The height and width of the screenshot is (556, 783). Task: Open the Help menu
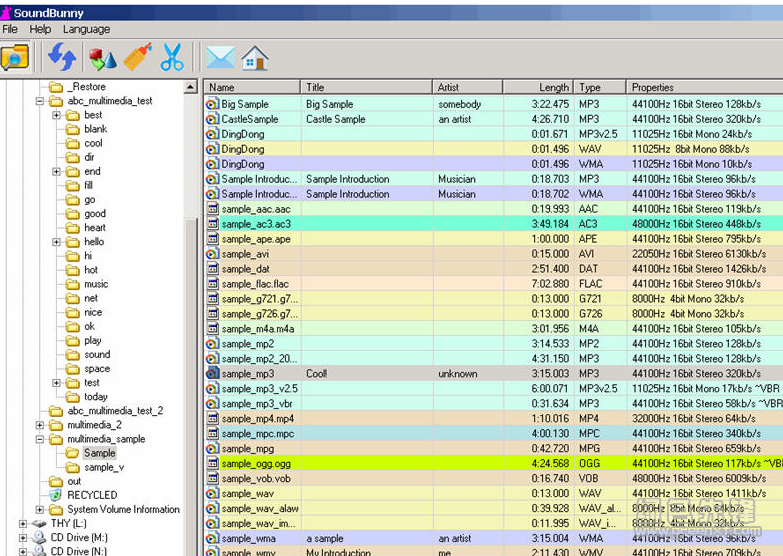click(x=40, y=29)
